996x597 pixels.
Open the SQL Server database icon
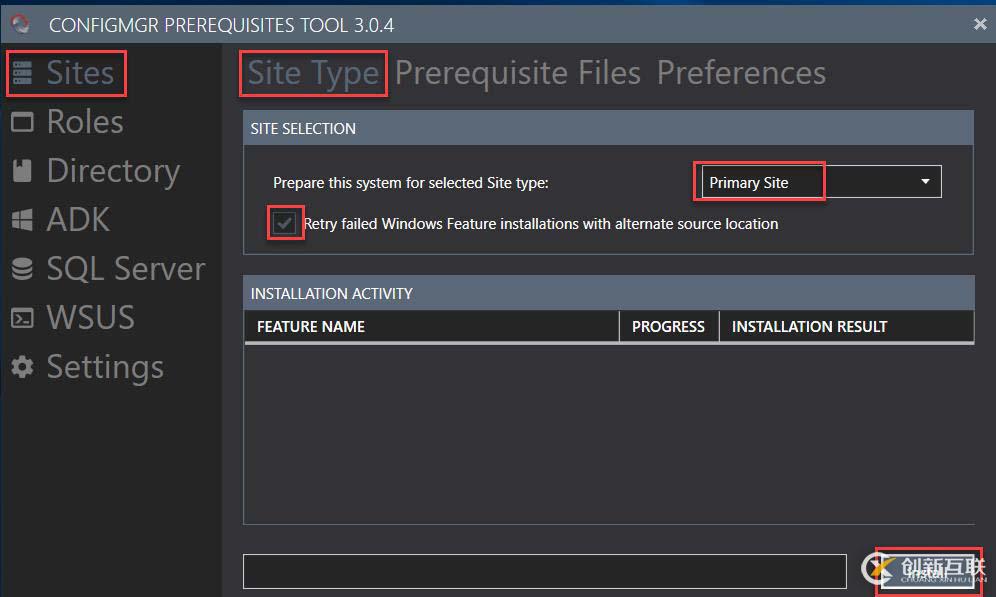[x=23, y=269]
